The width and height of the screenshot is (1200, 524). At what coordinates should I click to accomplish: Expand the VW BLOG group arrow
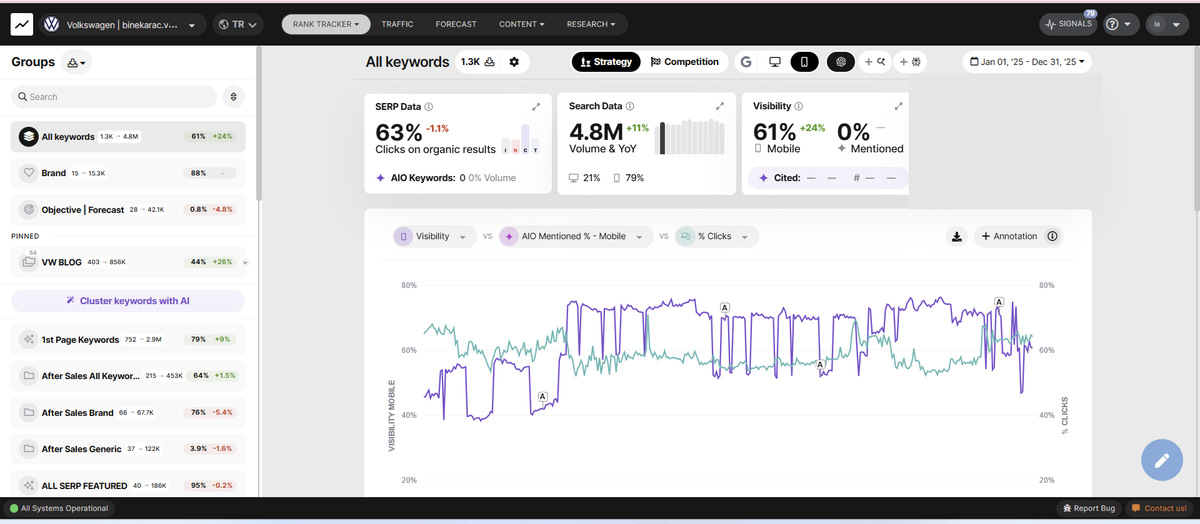(x=246, y=263)
